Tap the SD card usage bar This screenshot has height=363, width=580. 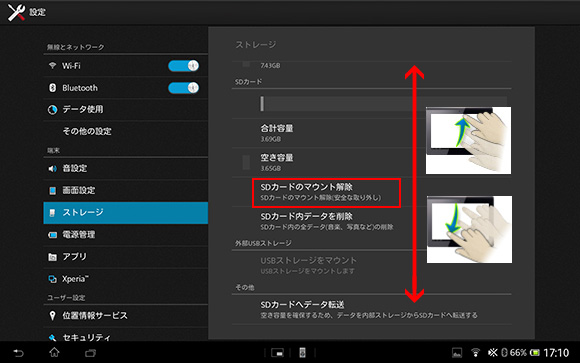tap(383, 104)
